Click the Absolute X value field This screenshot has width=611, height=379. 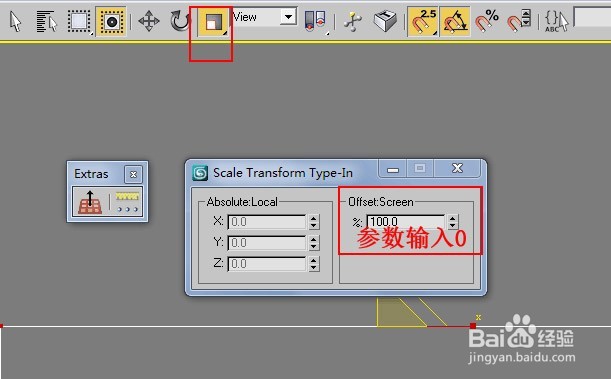[267, 222]
